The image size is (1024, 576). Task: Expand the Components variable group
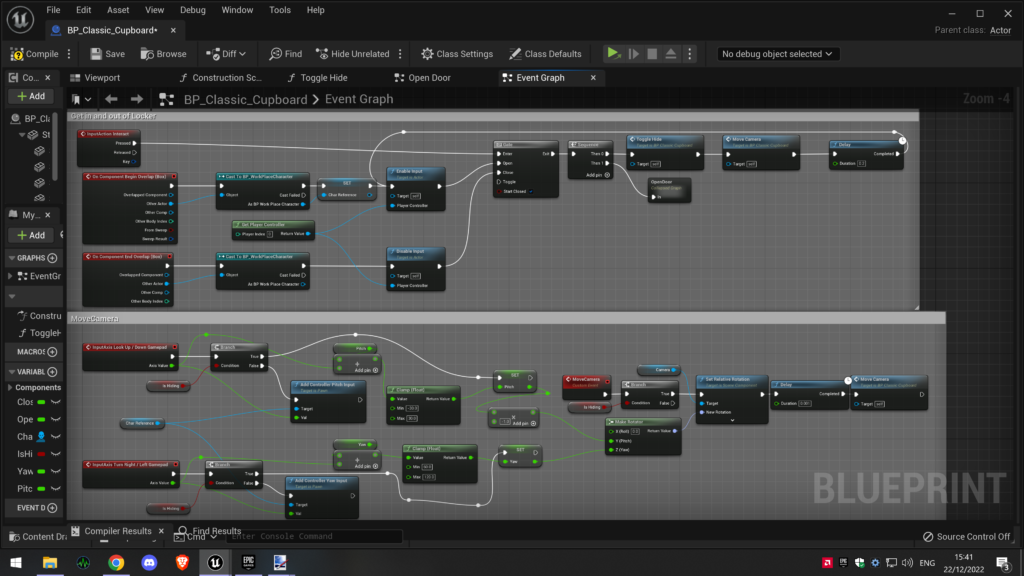pos(10,388)
